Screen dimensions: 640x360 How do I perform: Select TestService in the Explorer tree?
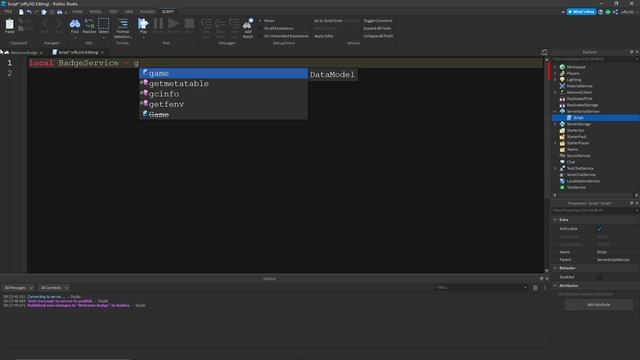click(576, 187)
